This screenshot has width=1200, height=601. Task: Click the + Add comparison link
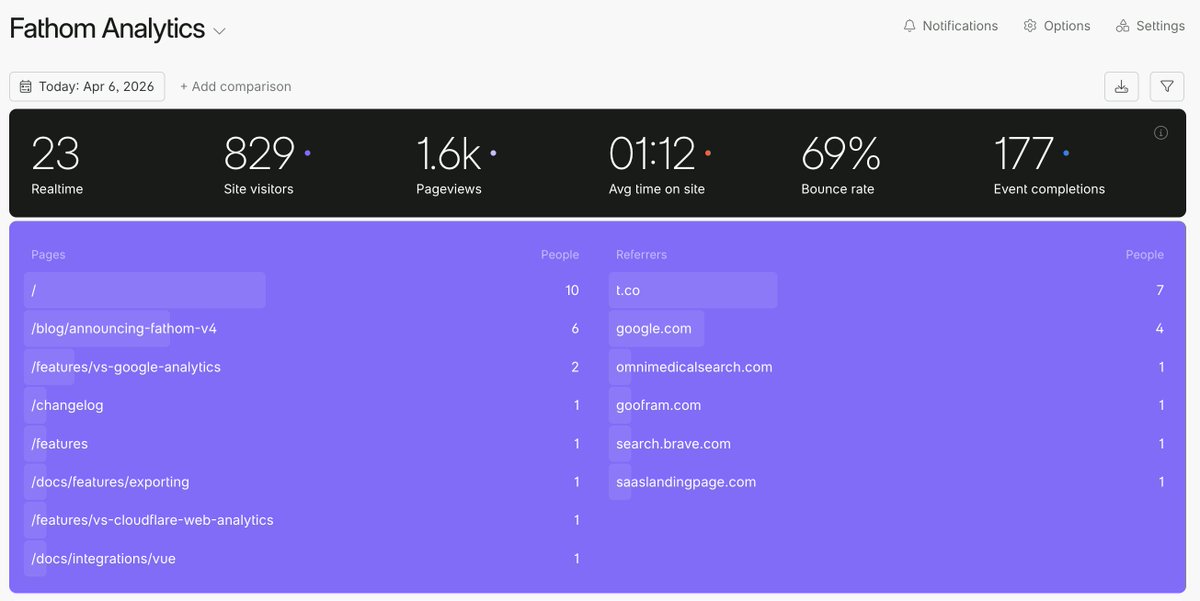[x=236, y=87]
